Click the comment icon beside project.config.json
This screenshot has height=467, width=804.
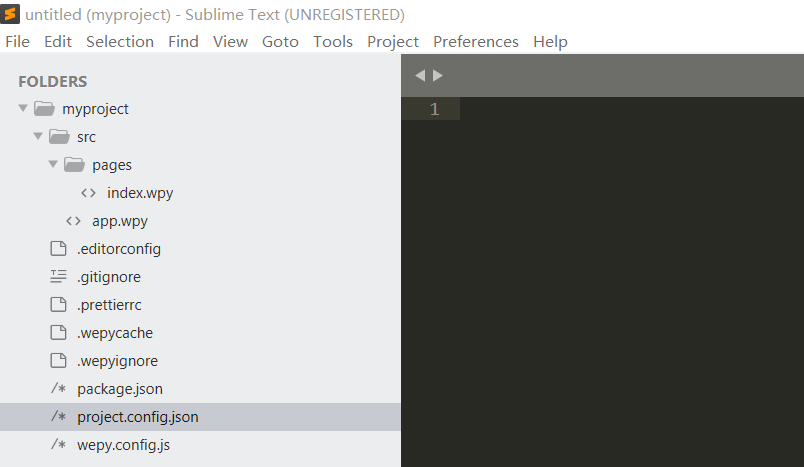point(58,417)
